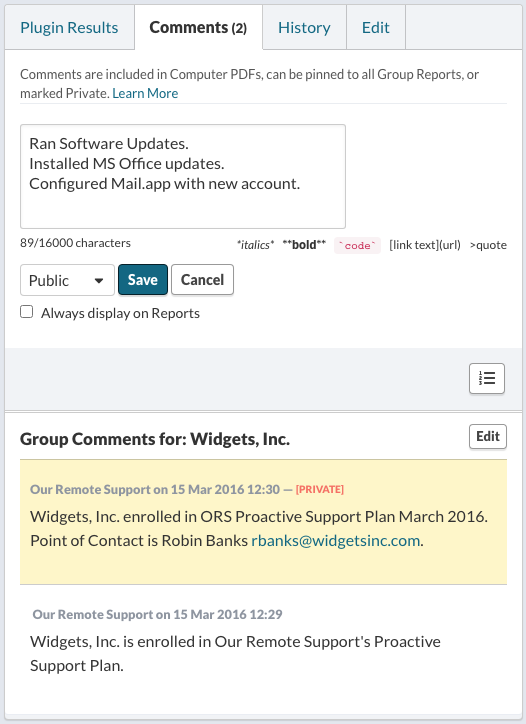526x724 pixels.
Task: Click the [link text](url) hint
Action: pos(425,245)
